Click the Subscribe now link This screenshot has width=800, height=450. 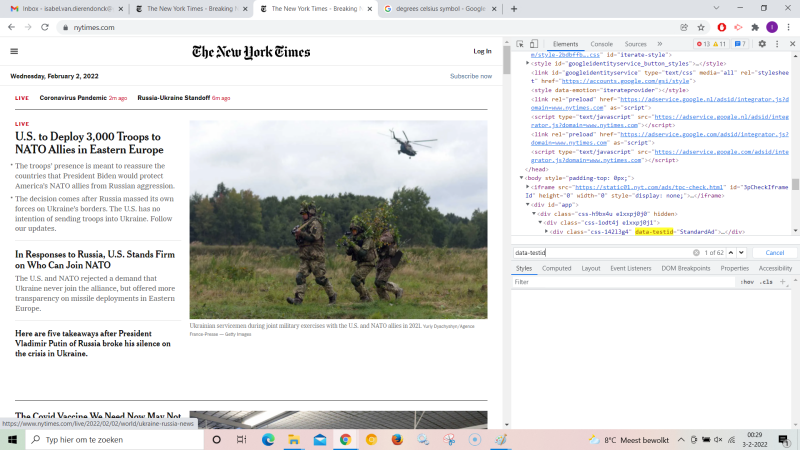(x=471, y=76)
